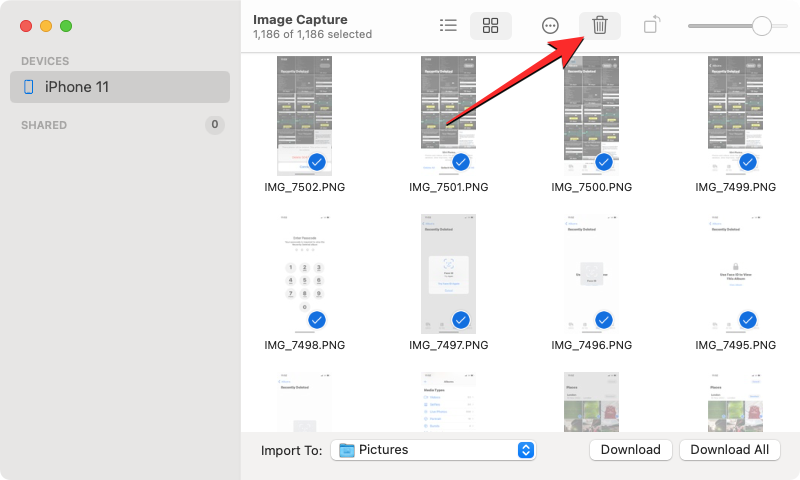Click the IMG_7497.PNG thumbnail

(x=448, y=272)
